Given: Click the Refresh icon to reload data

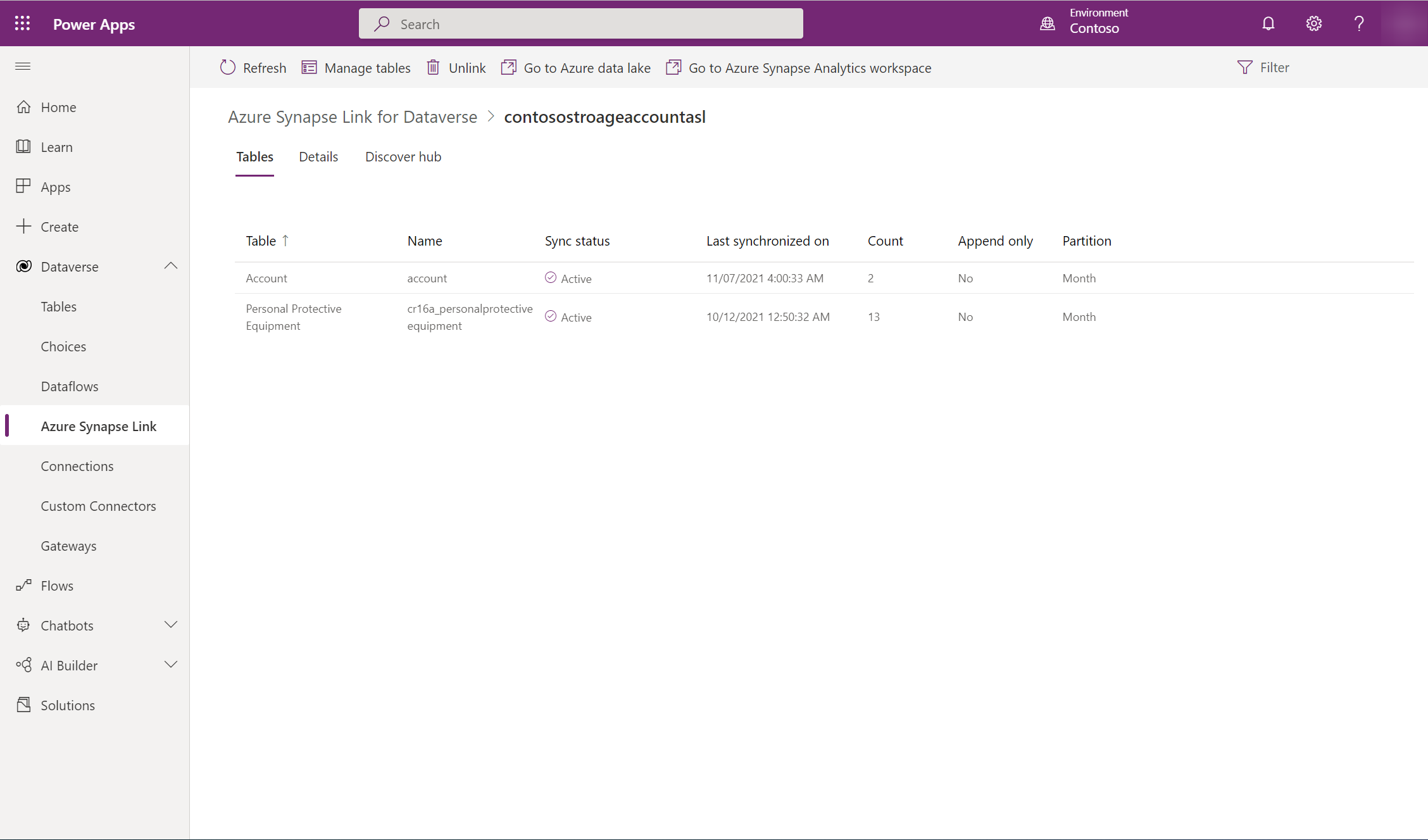Looking at the screenshot, I should point(228,67).
